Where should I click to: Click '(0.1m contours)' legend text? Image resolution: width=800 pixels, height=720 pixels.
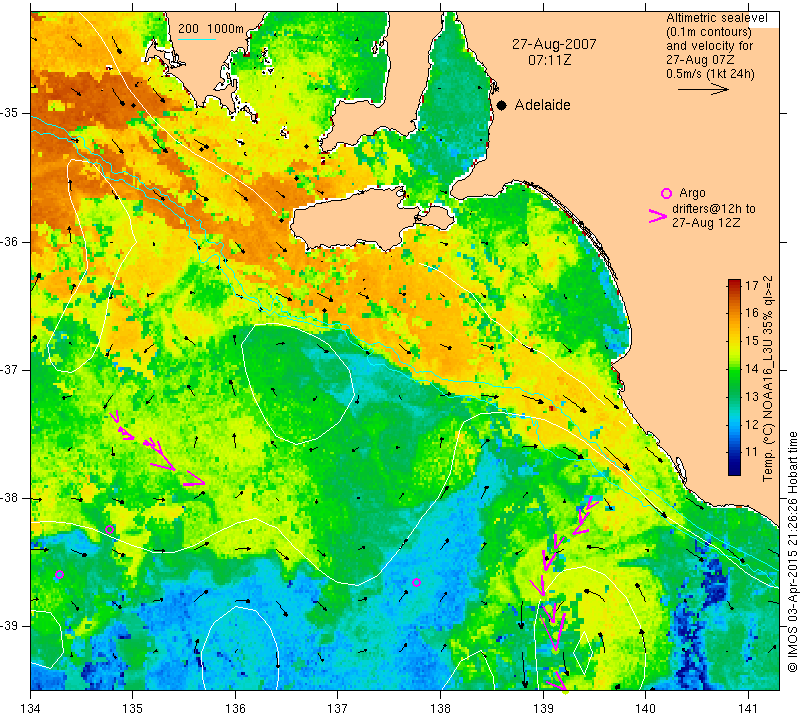point(709,32)
